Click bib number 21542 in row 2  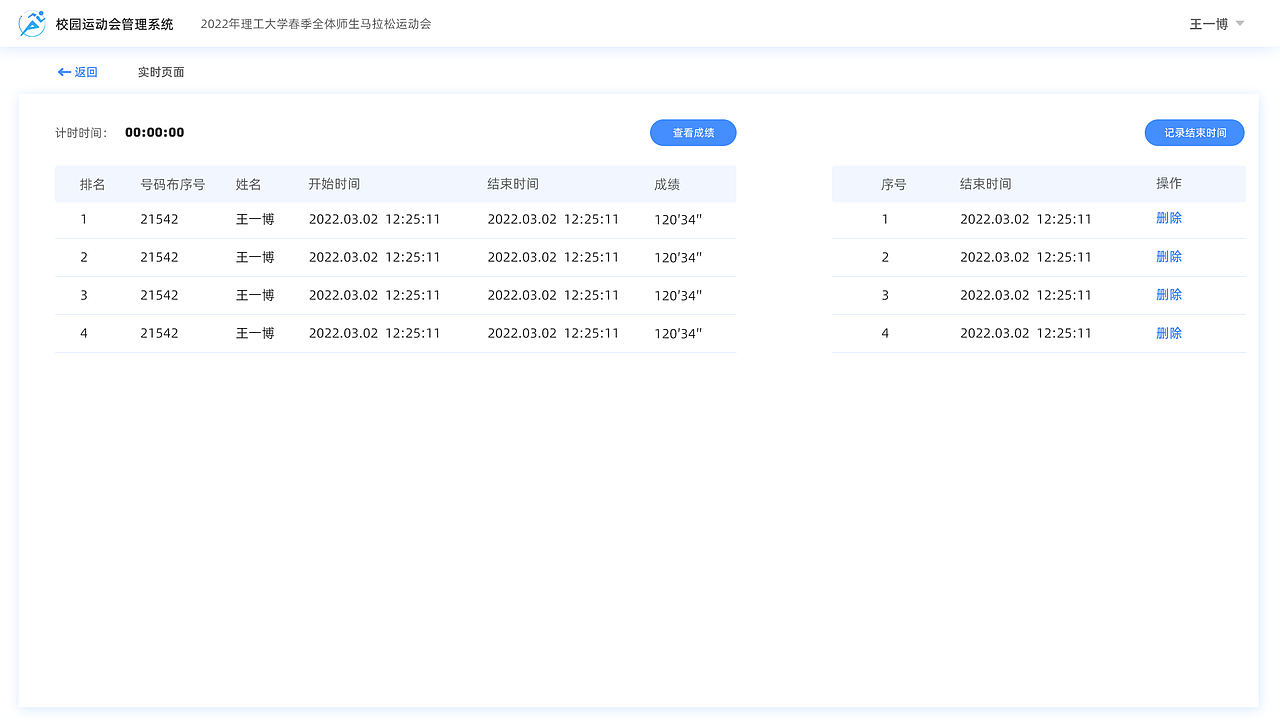[158, 256]
